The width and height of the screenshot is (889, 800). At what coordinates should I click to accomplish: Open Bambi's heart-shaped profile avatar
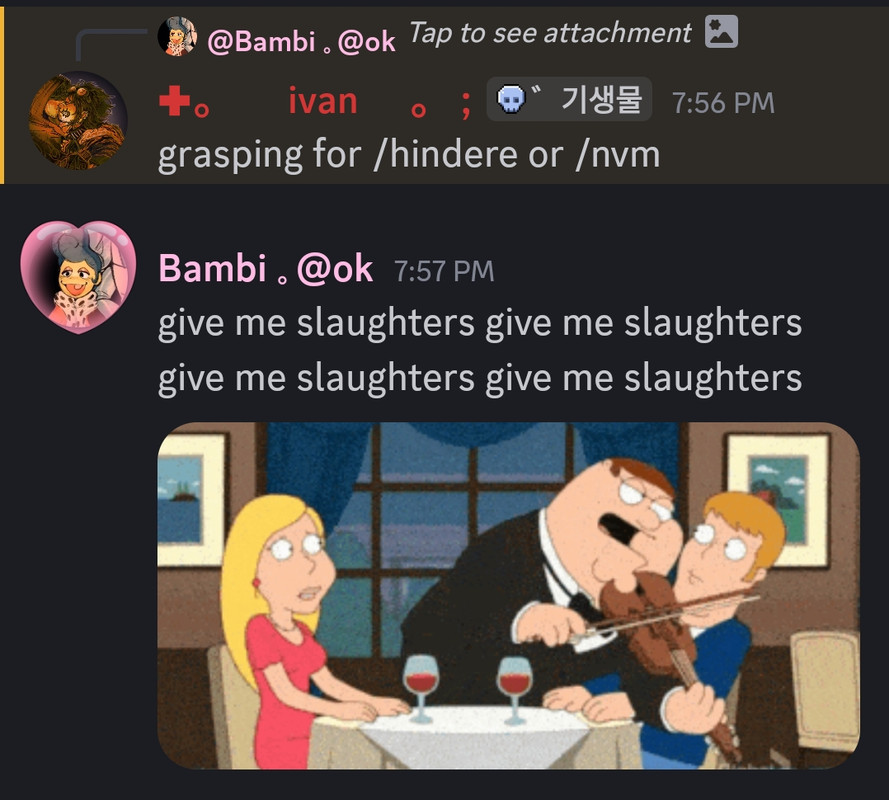point(78,277)
